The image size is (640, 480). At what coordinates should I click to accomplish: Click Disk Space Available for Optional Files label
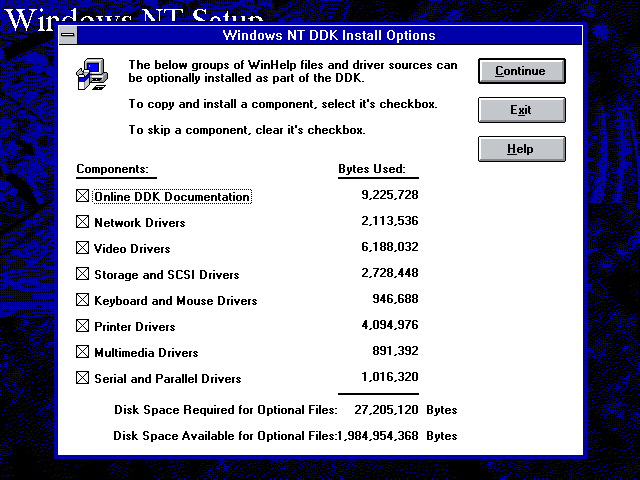tap(224, 436)
